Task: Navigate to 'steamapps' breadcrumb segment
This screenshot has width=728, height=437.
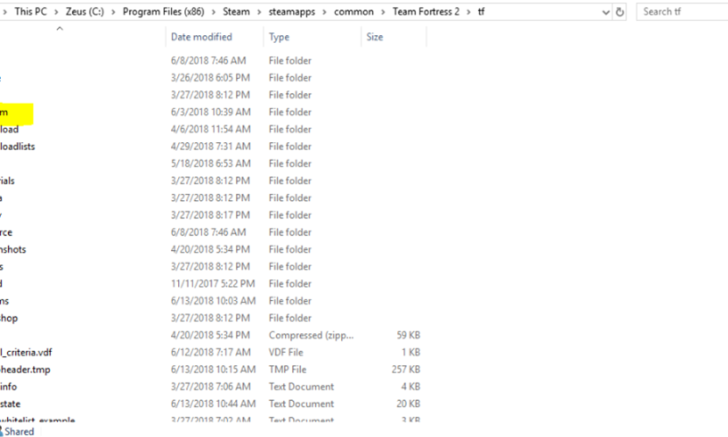Action: coord(292,12)
